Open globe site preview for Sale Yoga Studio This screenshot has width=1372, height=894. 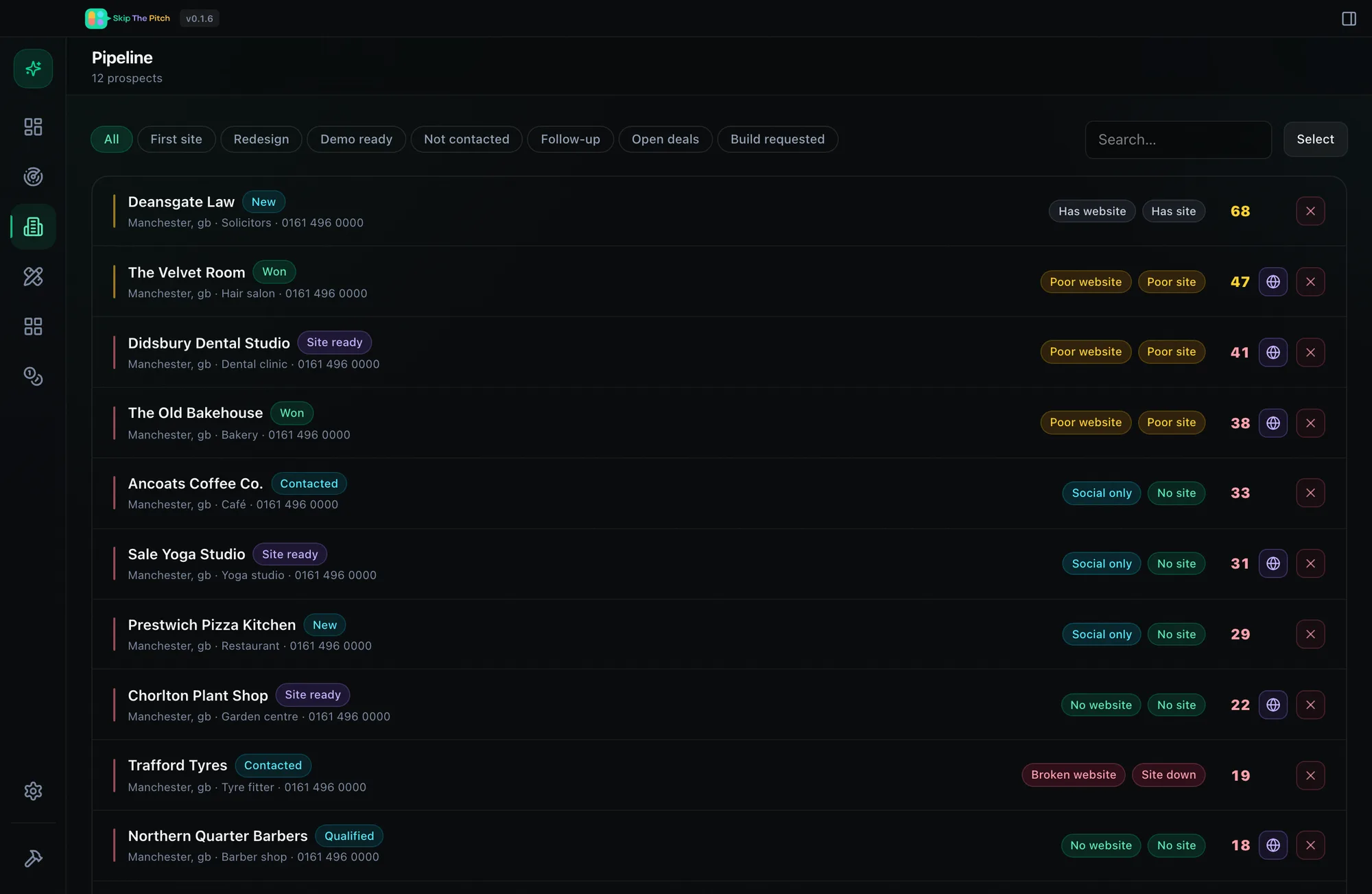(x=1273, y=564)
